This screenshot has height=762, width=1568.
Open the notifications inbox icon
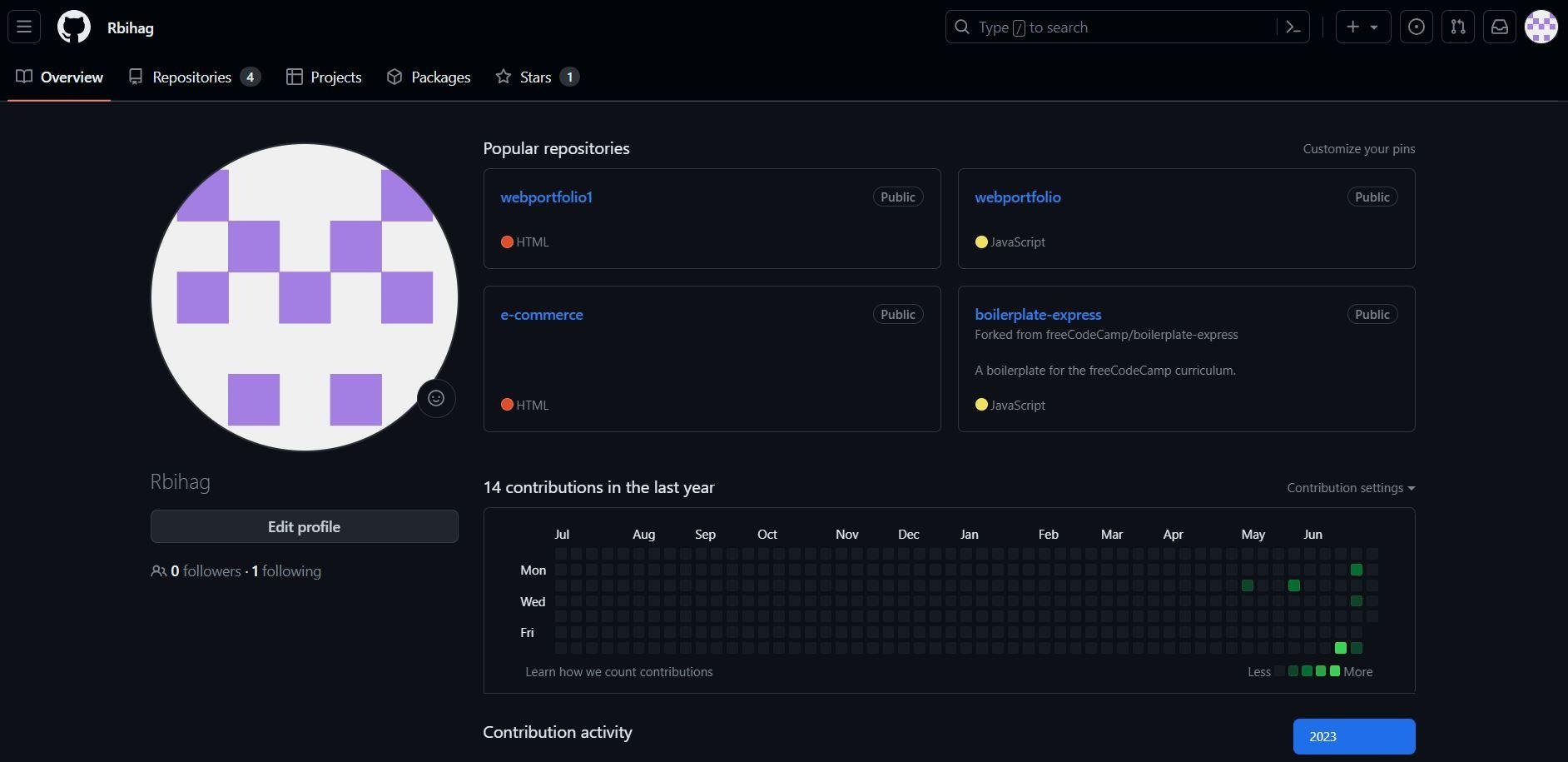(1499, 27)
